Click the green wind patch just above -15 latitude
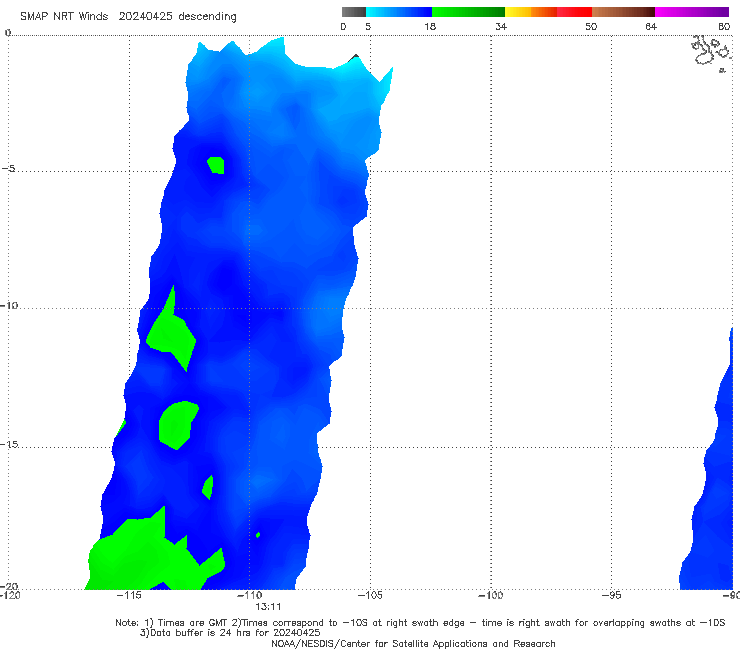Screen dimensions: 740x650 click(x=178, y=425)
